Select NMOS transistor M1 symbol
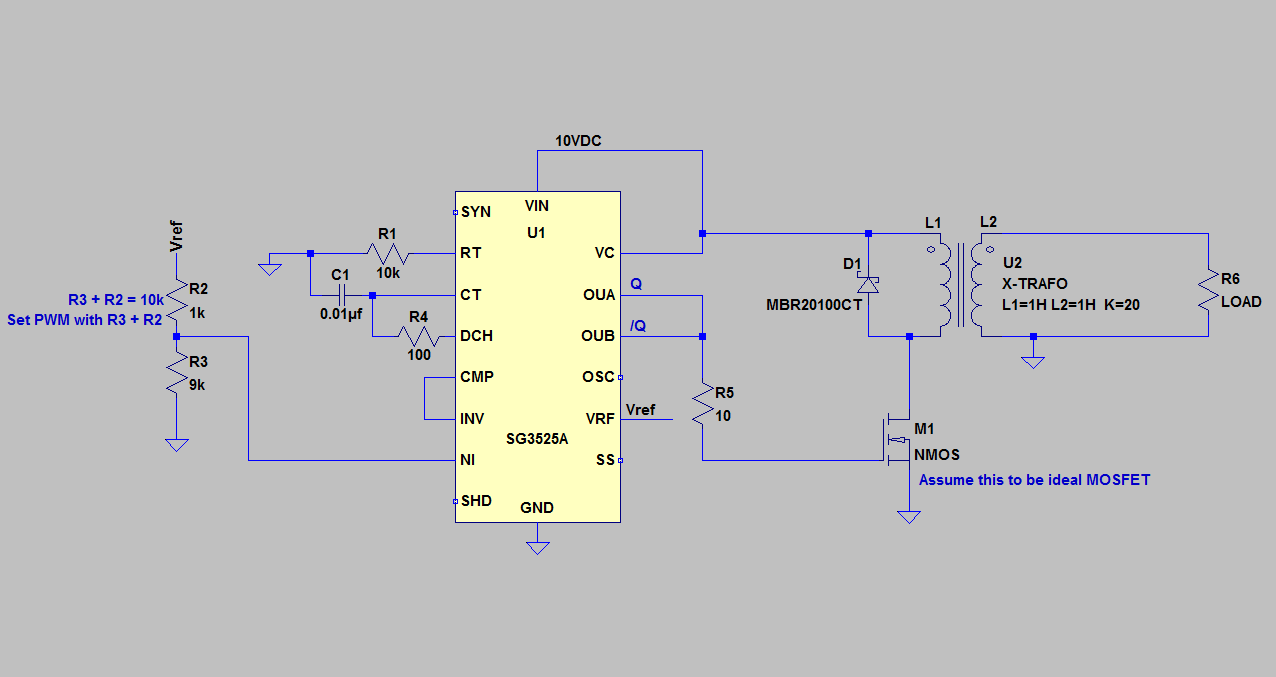 (897, 440)
